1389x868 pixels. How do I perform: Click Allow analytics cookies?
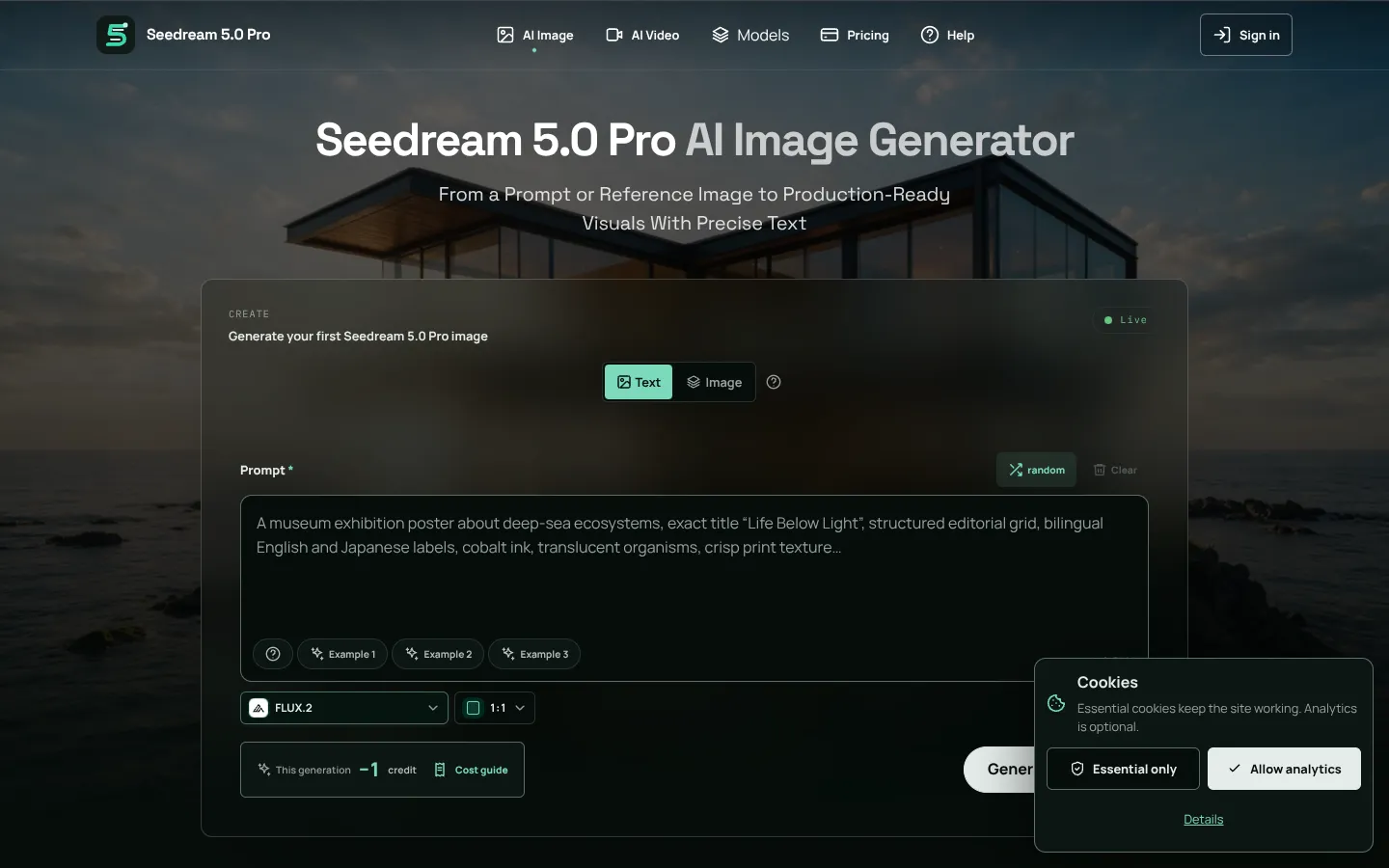tap(1284, 769)
